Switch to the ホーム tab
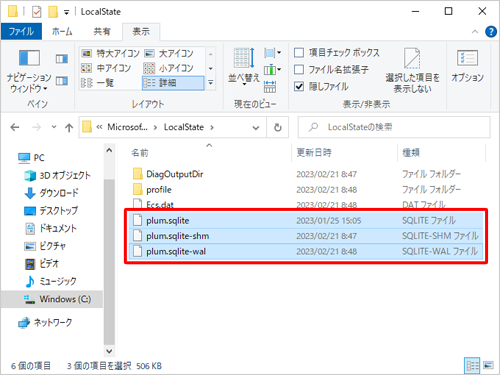The height and width of the screenshot is (375, 500). click(x=62, y=32)
